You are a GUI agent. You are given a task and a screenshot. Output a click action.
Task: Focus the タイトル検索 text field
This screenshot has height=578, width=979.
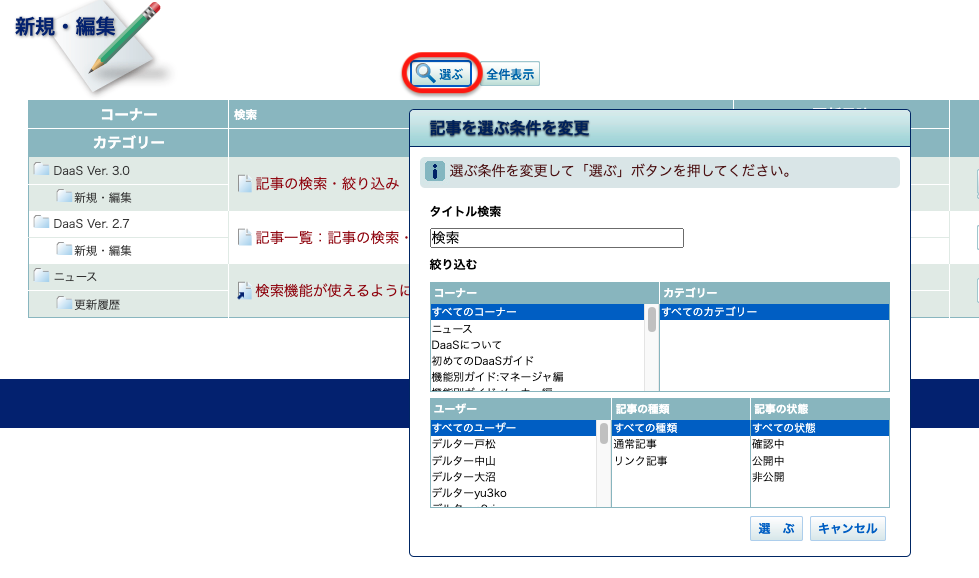pyautogui.click(x=556, y=238)
